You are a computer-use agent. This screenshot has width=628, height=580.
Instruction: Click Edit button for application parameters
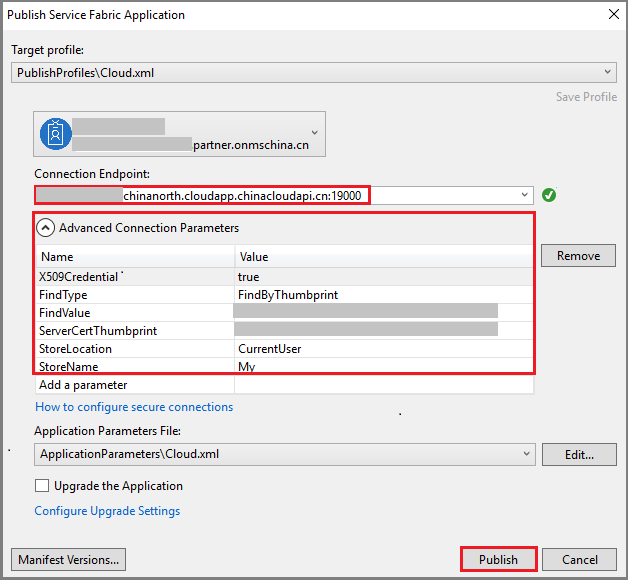(x=579, y=454)
